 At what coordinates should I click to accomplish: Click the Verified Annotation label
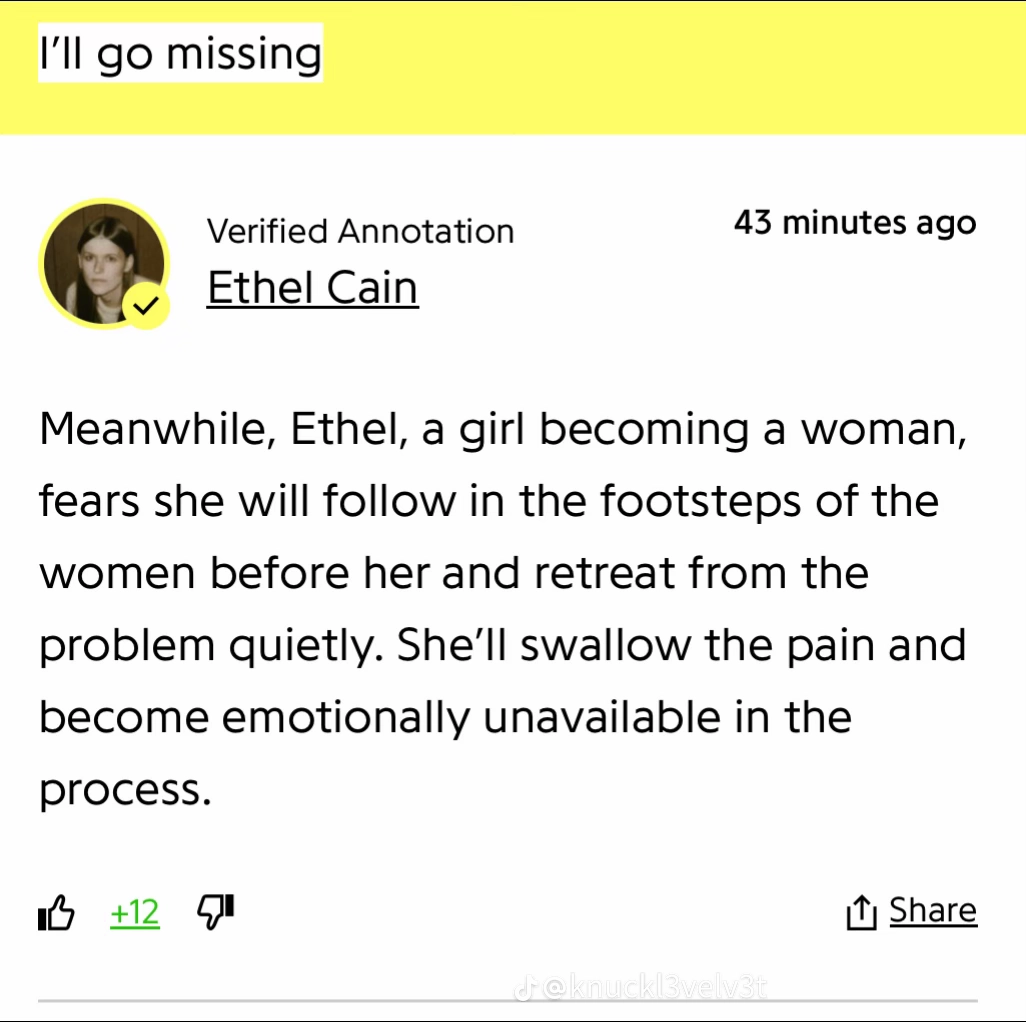pyautogui.click(x=361, y=231)
